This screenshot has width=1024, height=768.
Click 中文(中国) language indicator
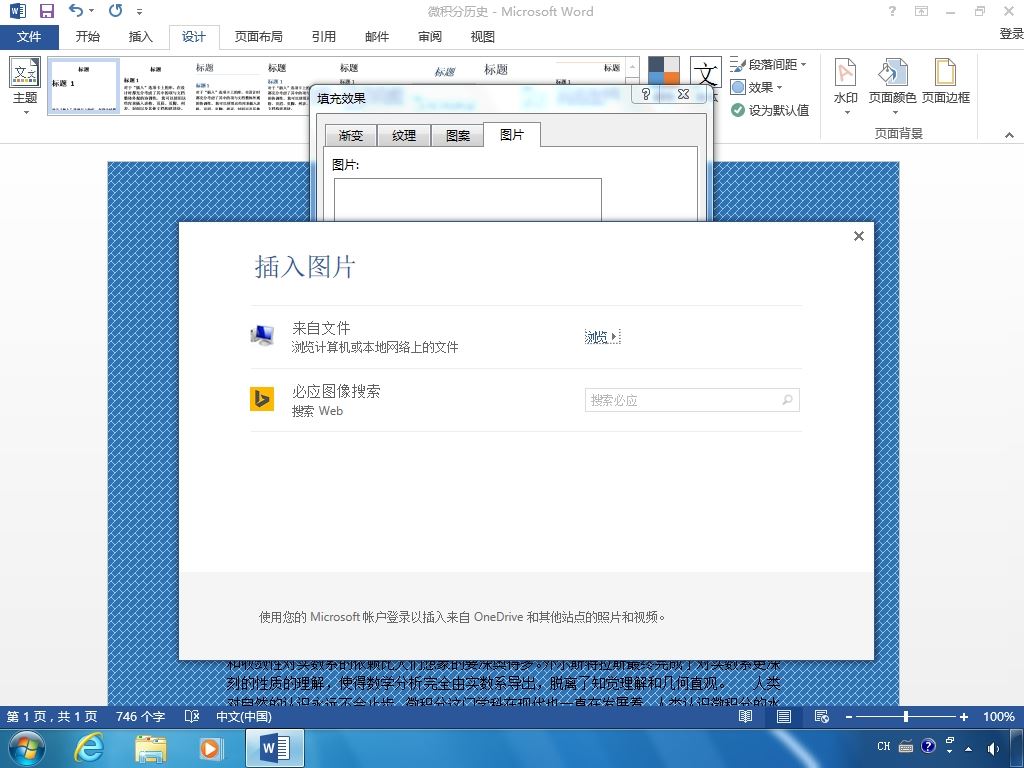(x=244, y=716)
